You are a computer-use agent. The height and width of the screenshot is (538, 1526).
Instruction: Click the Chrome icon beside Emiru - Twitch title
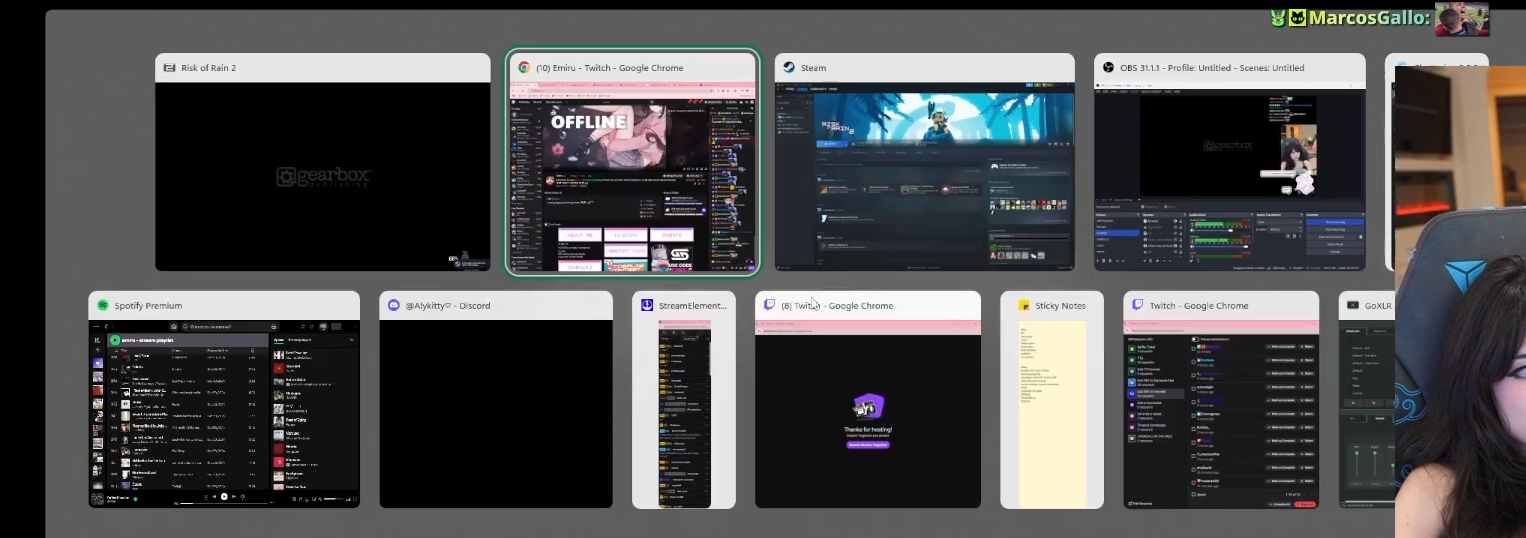pyautogui.click(x=523, y=68)
